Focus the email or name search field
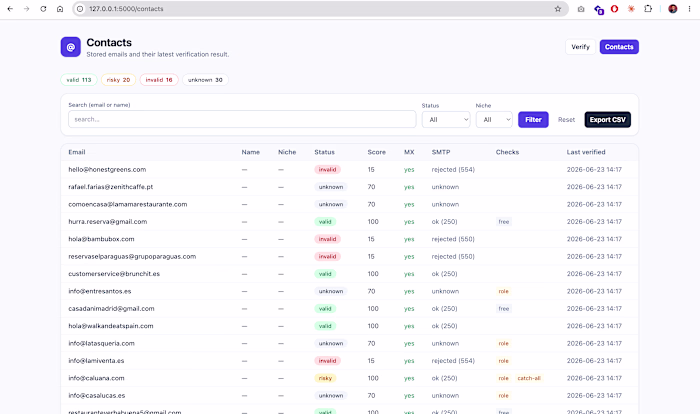700x414 pixels. [242, 119]
